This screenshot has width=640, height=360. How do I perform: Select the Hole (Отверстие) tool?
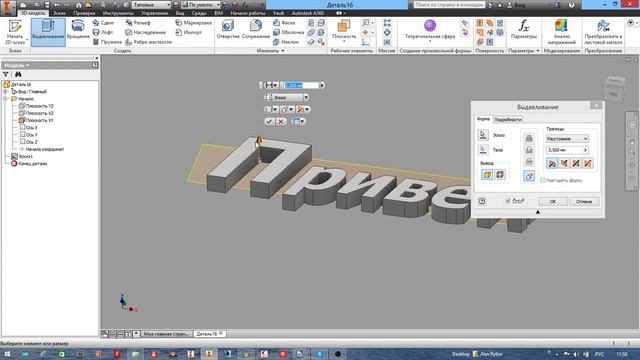[228, 29]
